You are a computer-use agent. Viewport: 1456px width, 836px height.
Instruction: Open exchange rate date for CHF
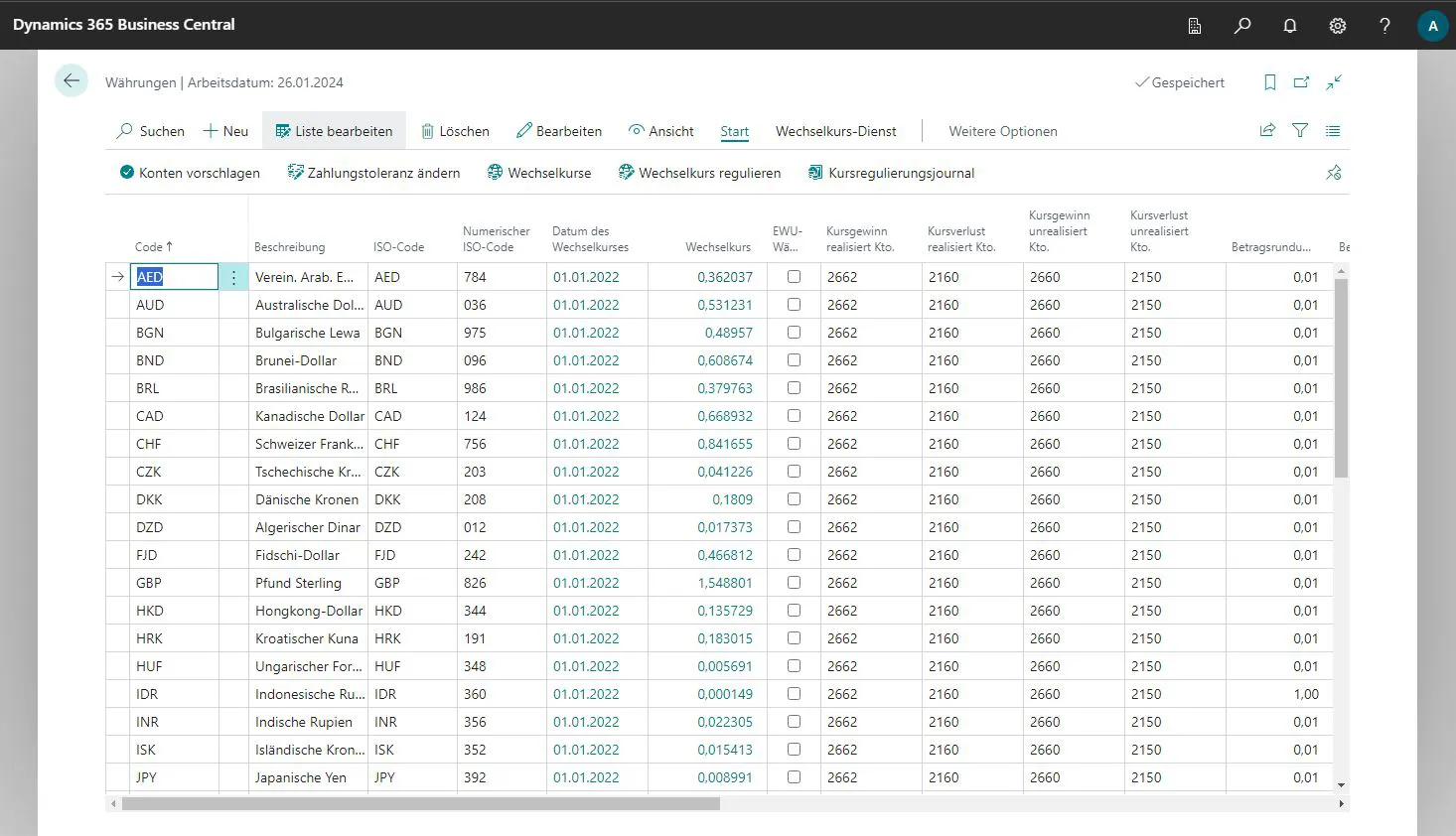click(x=586, y=444)
